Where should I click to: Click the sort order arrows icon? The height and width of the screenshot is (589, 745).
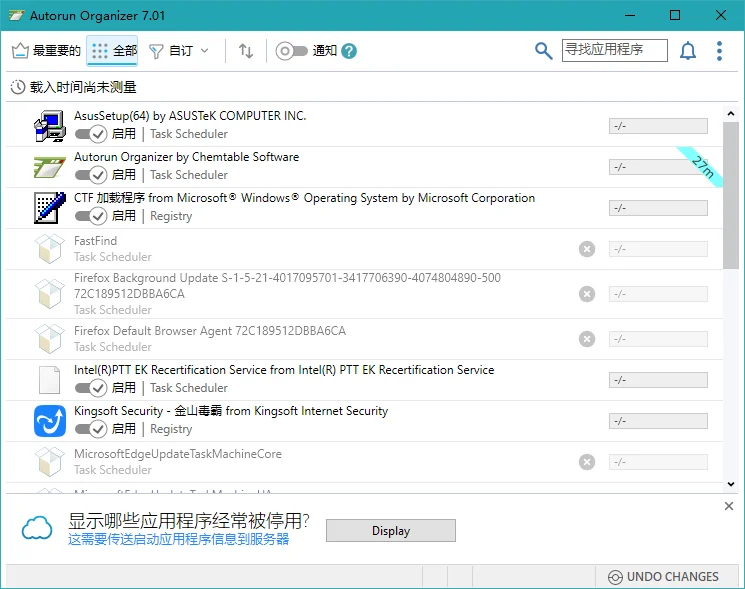coord(246,50)
